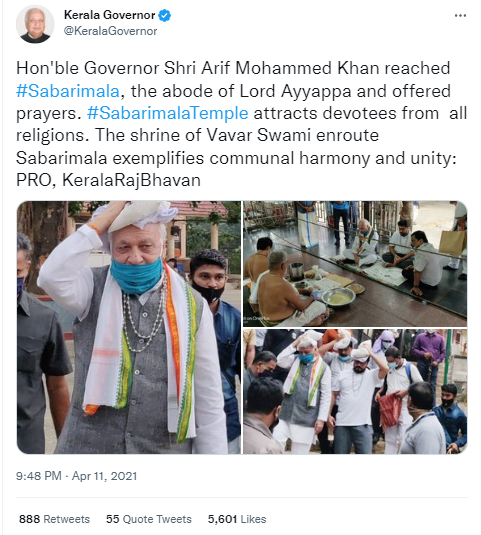The height and width of the screenshot is (535, 481).
Task: Open the three-dot more options menu
Action: tap(460, 16)
